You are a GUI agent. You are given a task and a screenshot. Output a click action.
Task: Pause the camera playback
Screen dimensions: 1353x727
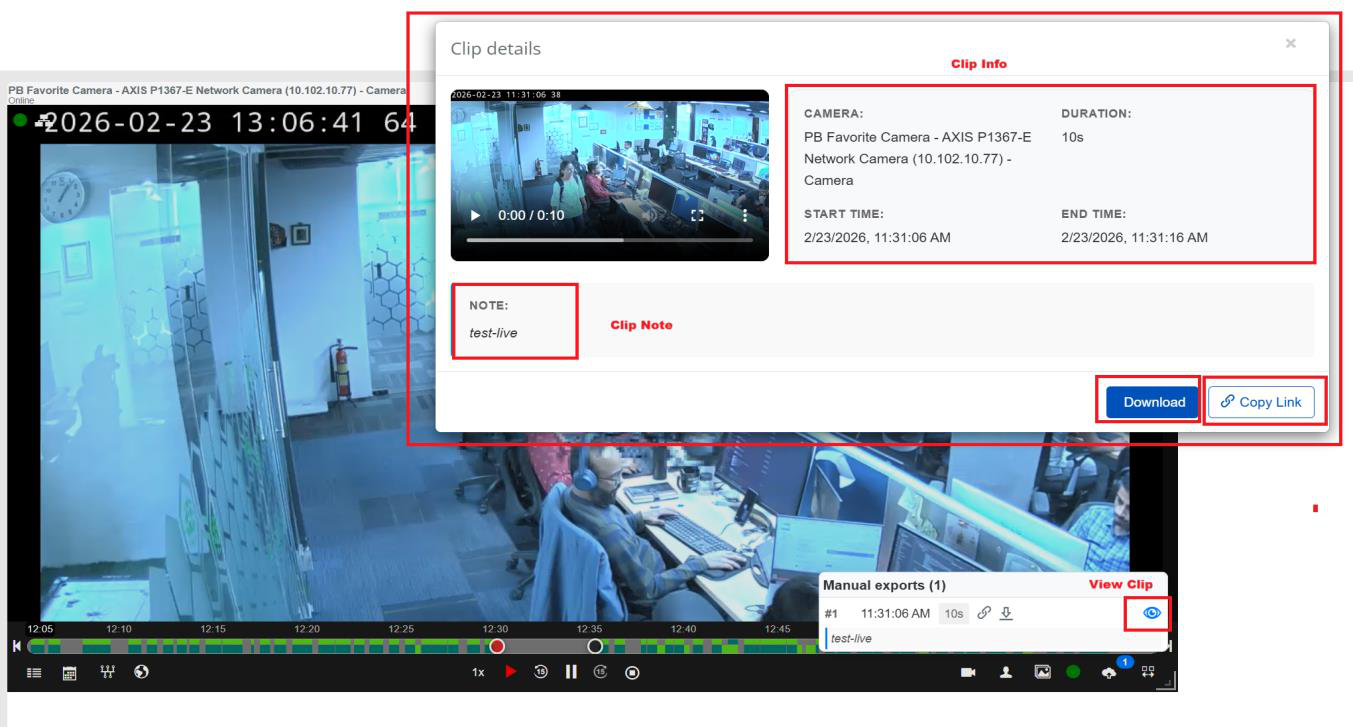click(x=572, y=673)
